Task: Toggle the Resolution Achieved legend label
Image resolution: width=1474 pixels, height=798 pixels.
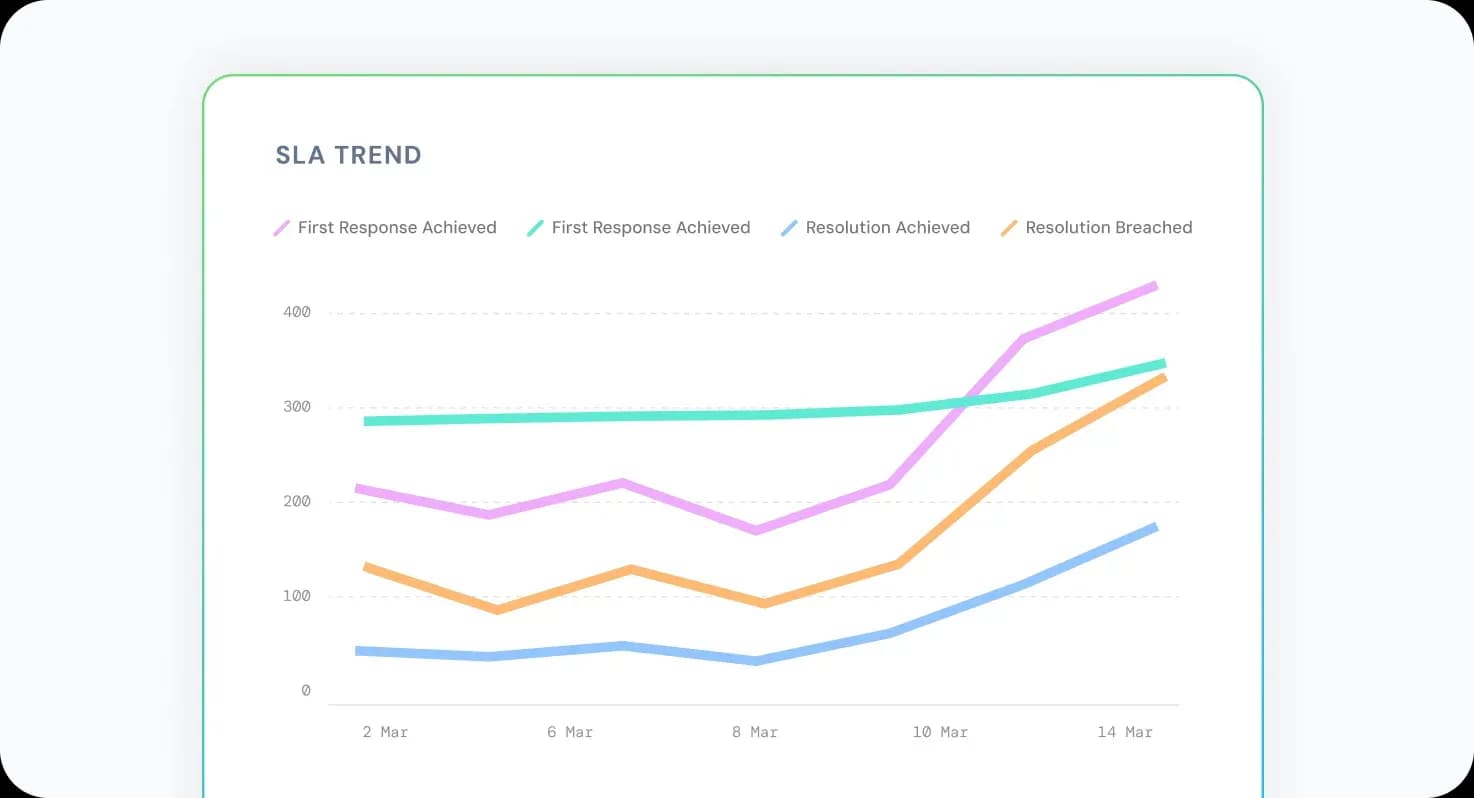Action: click(x=888, y=228)
